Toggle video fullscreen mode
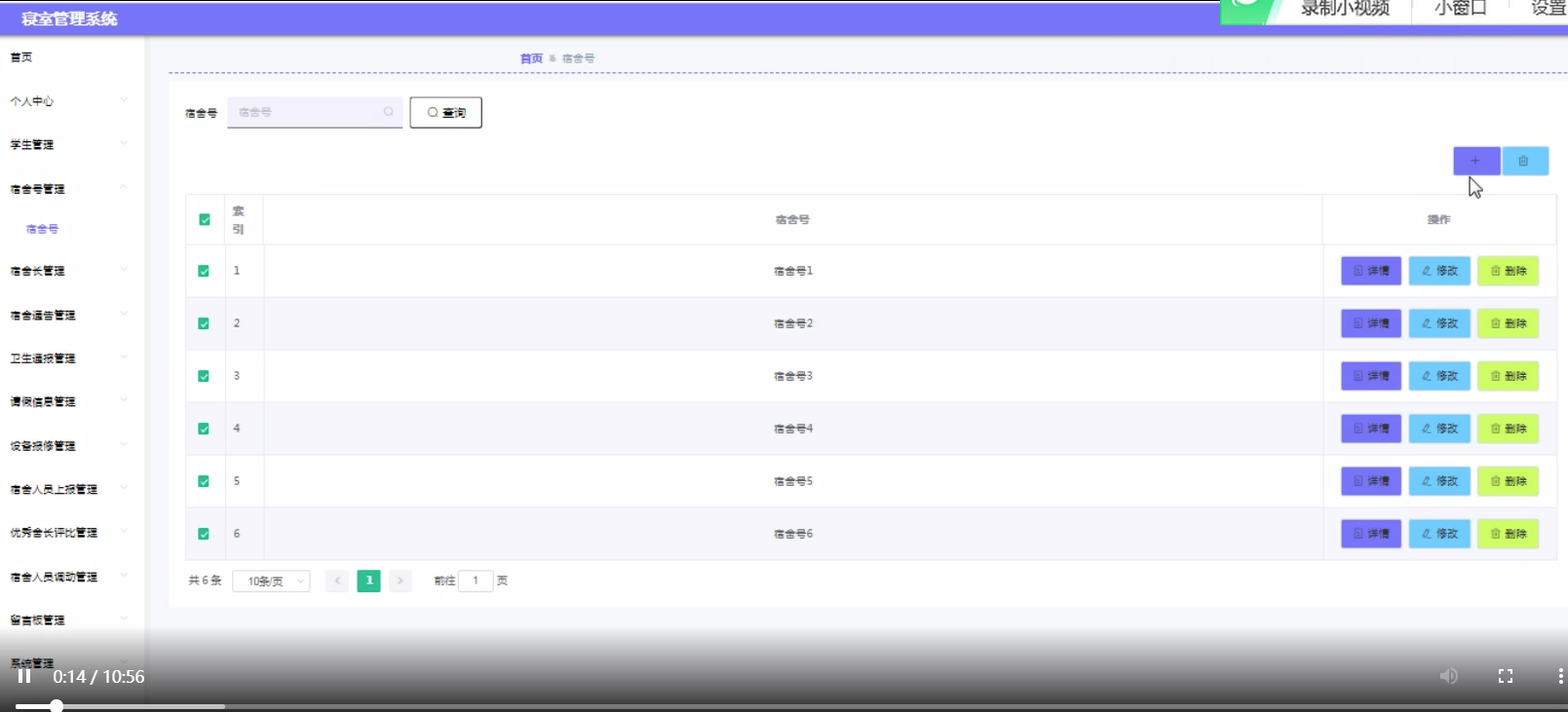The height and width of the screenshot is (712, 1568). 1506,676
